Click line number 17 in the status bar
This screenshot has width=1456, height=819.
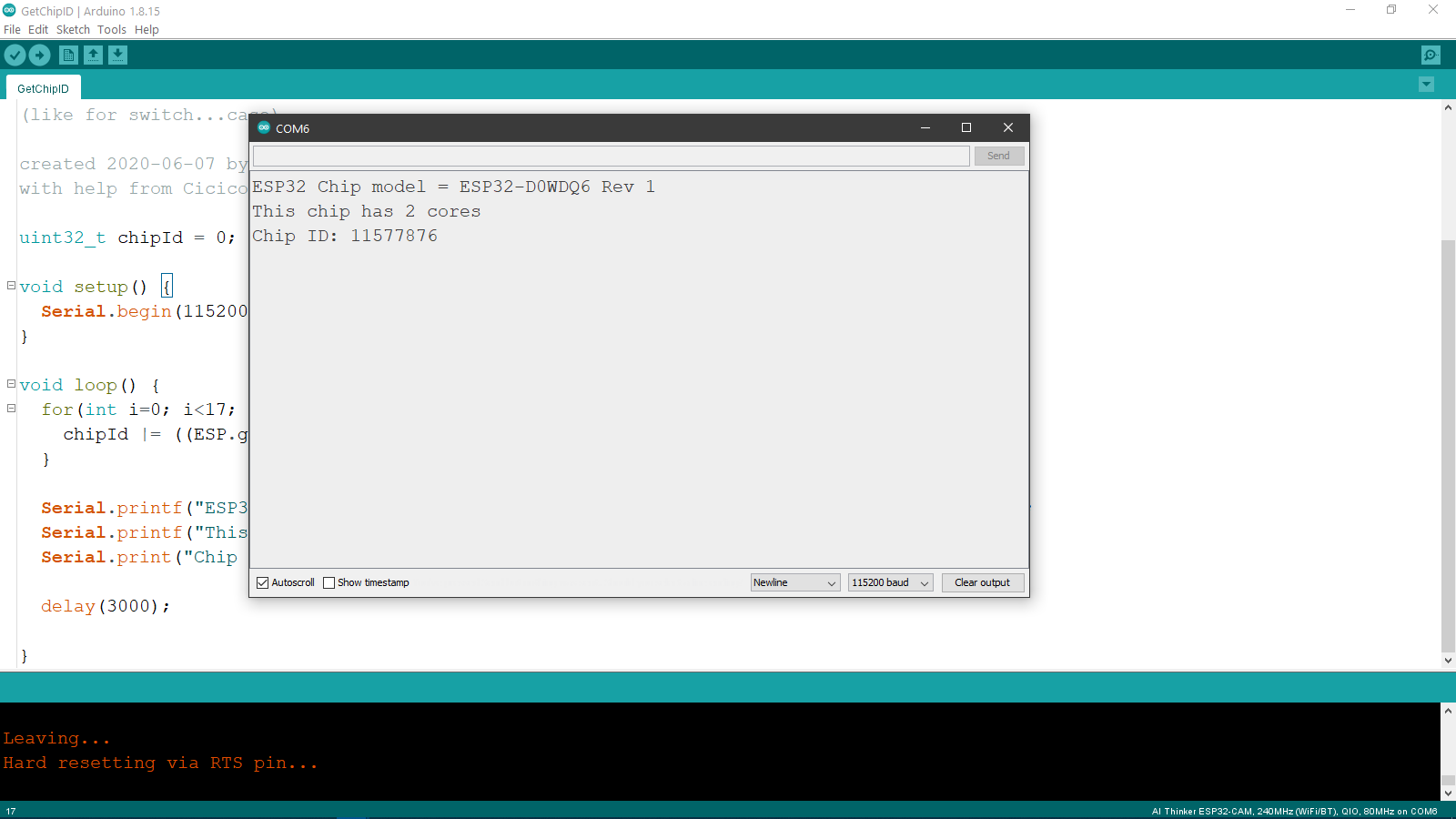tap(11, 811)
